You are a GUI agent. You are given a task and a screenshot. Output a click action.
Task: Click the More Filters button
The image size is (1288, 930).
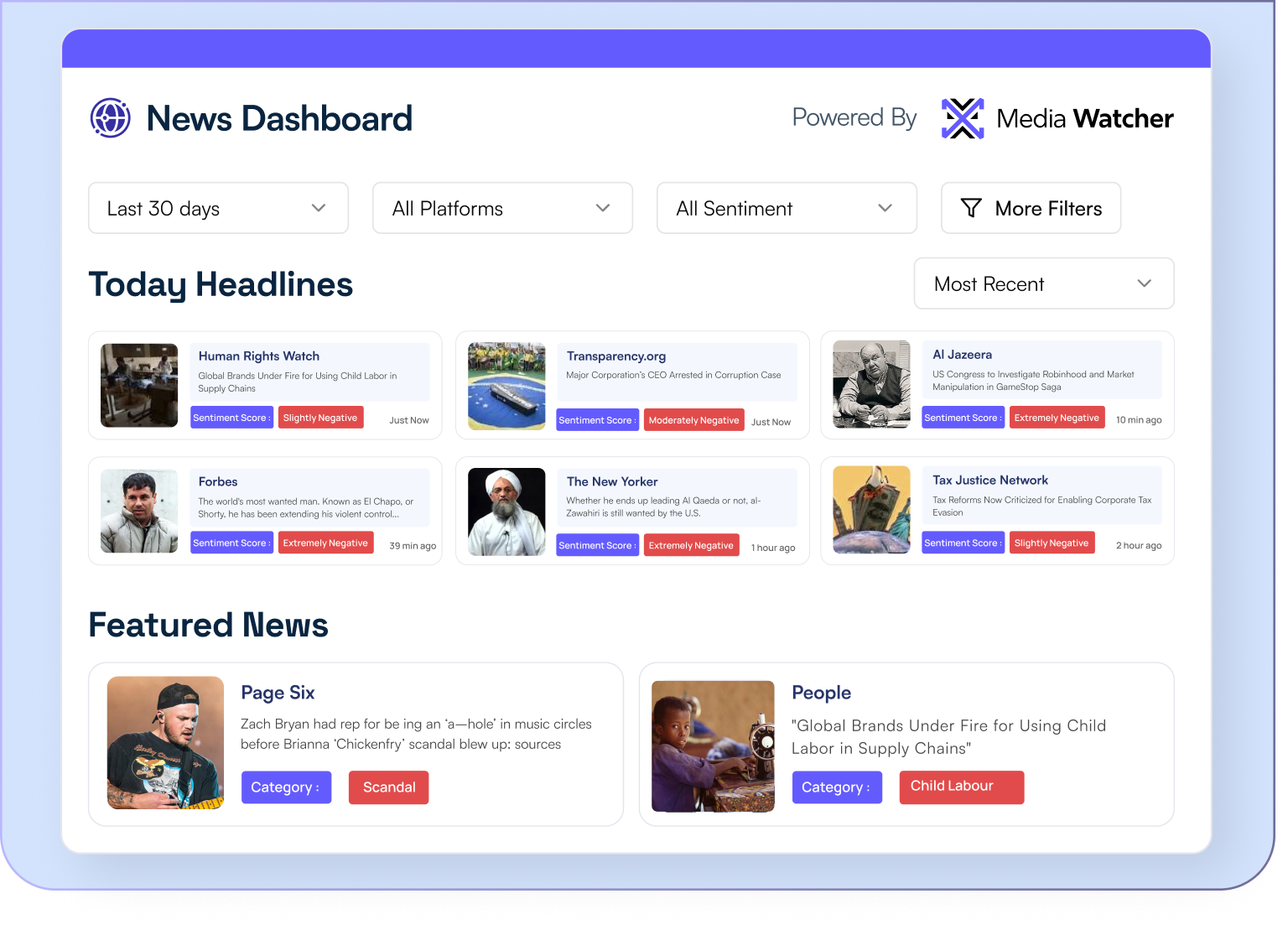click(1031, 208)
